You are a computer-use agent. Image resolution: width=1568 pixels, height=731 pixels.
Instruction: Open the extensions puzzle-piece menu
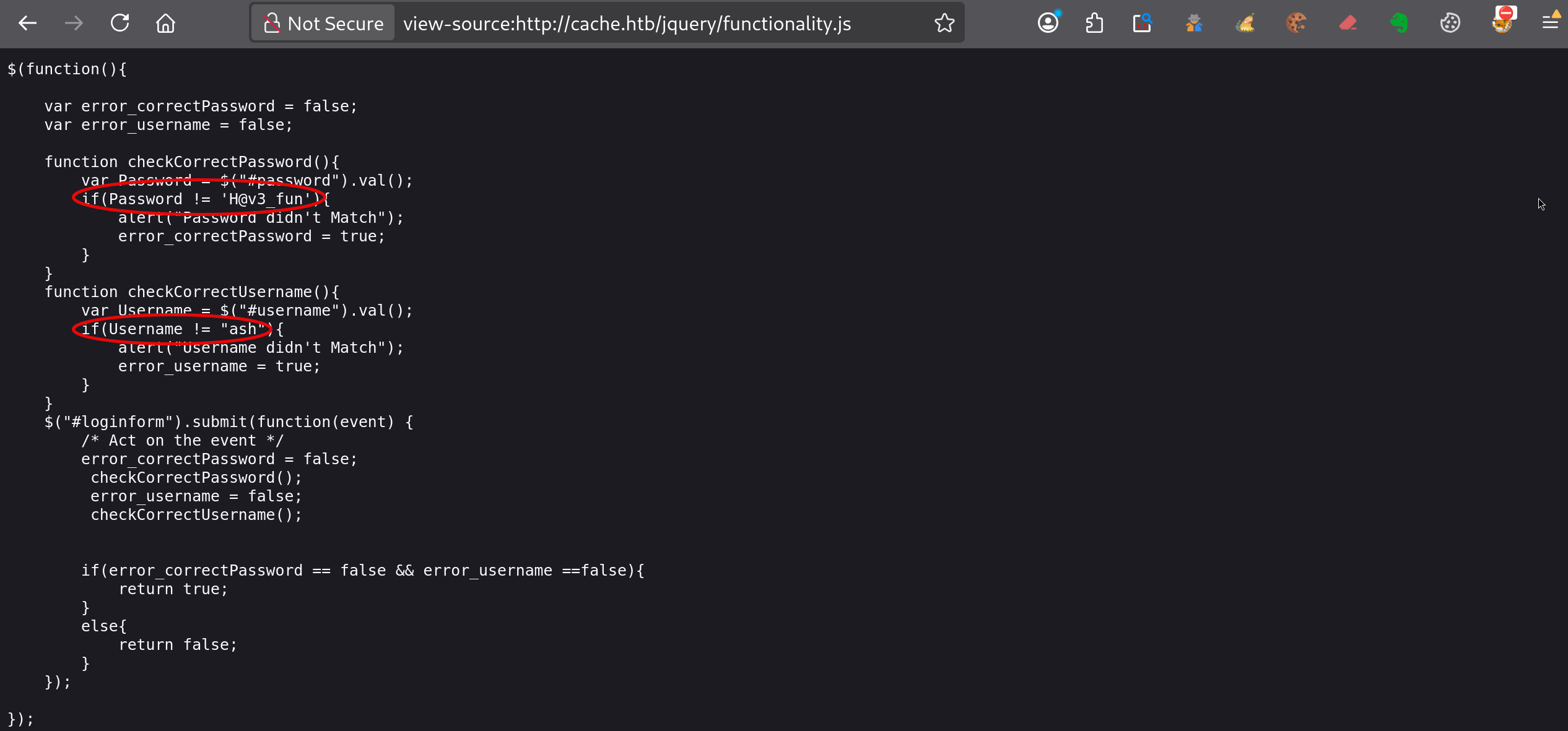[1094, 24]
